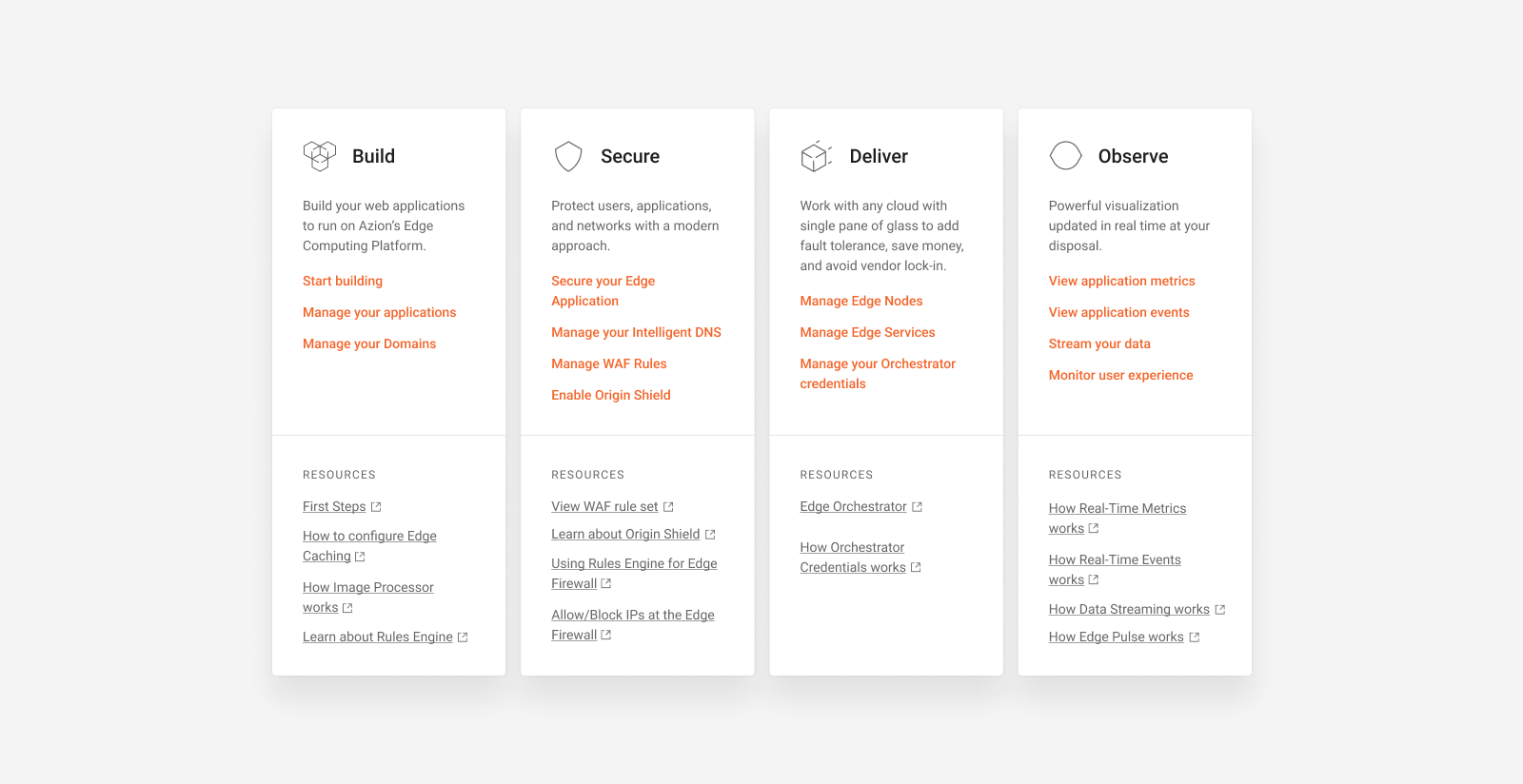Open Manage your applications link
Screen dimensions: 1523x784
pos(379,312)
